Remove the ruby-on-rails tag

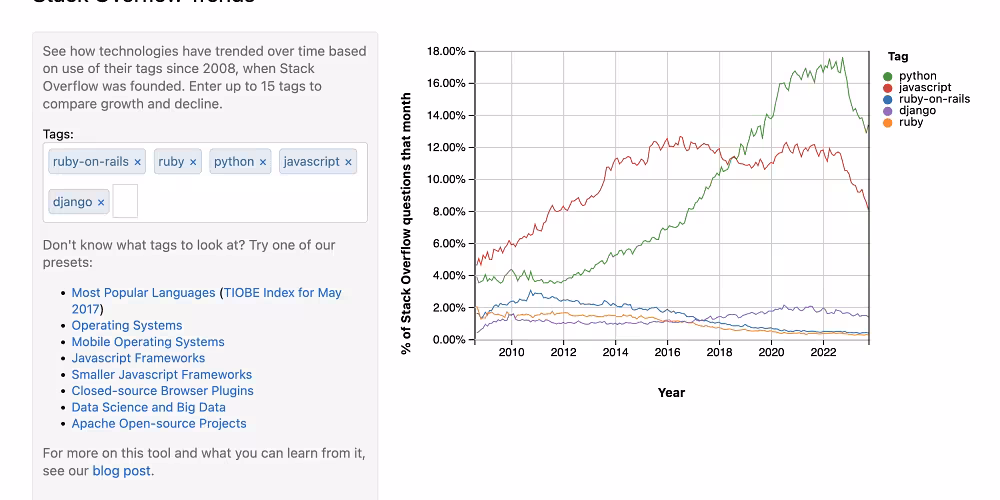click(x=137, y=162)
